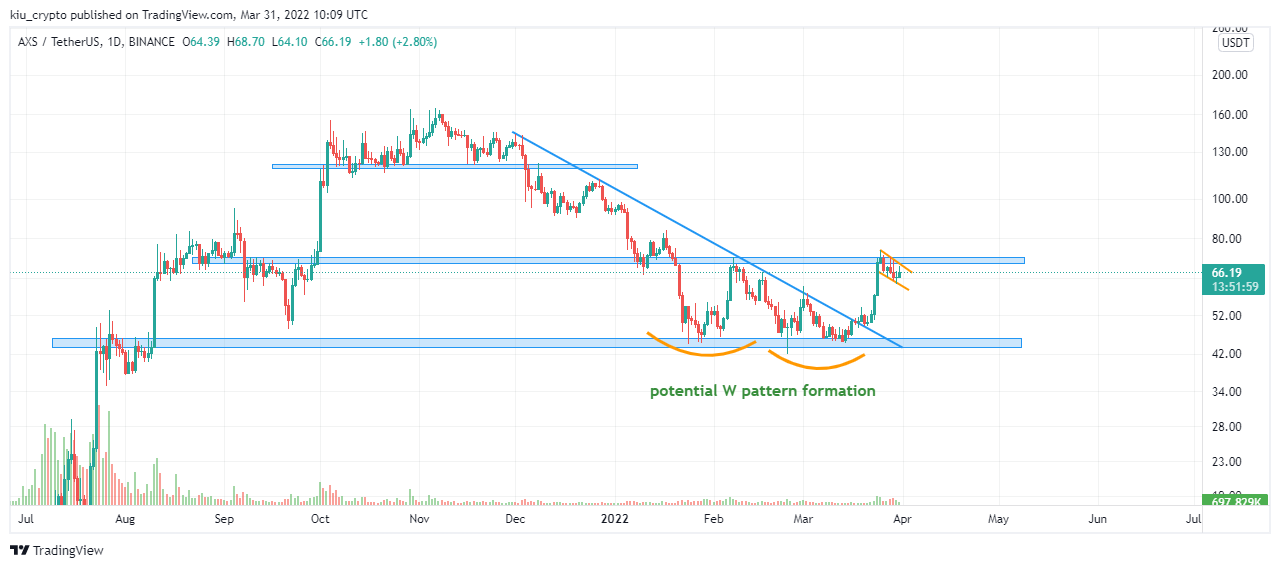Viewport: 1280px width, 568px height.
Task: Click the 80.00 price axis label
Action: click(x=1229, y=239)
